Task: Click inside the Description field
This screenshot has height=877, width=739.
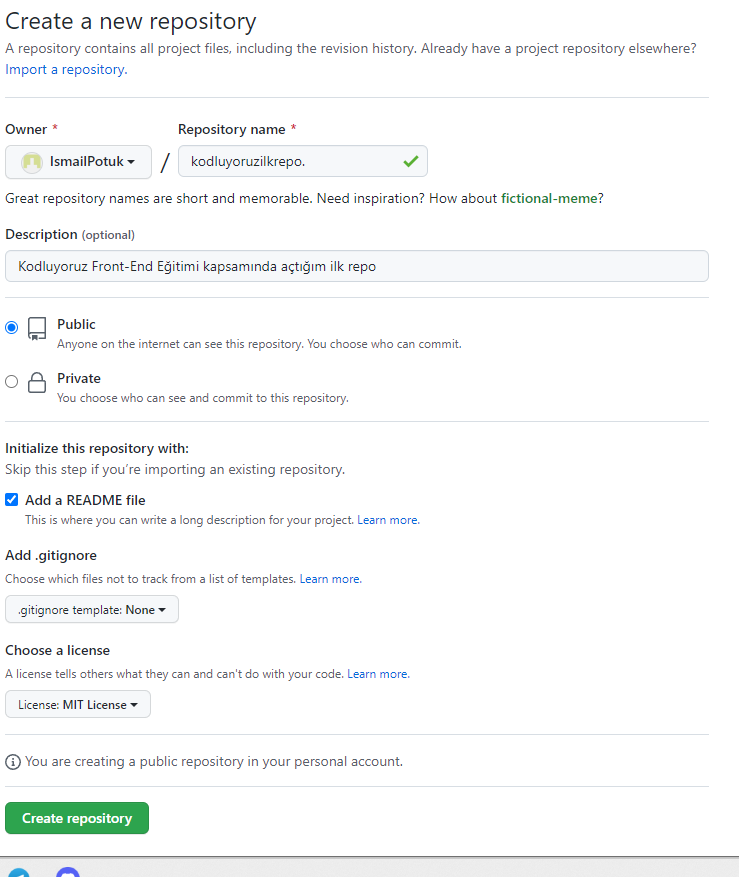Action: (x=356, y=265)
